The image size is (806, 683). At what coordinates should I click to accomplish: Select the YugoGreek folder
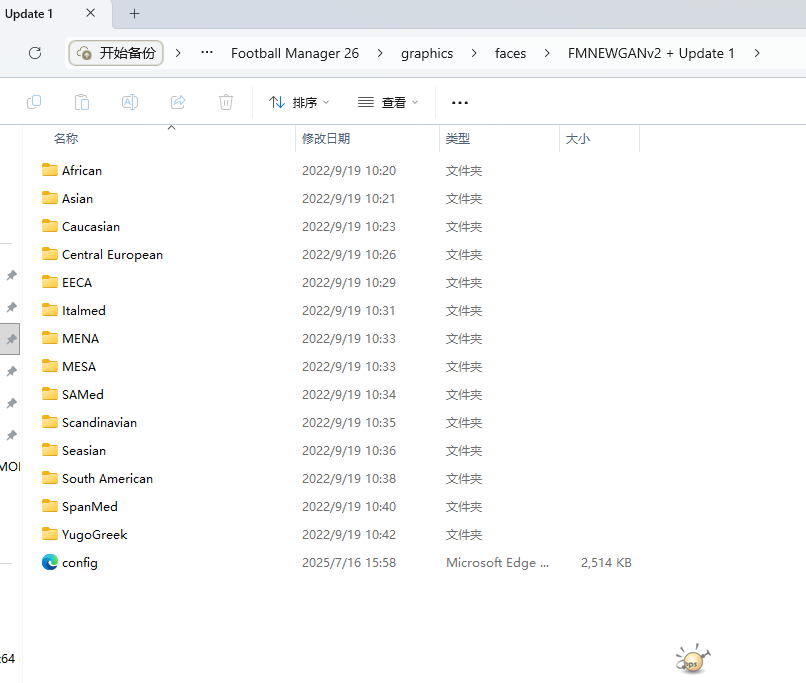coord(94,535)
